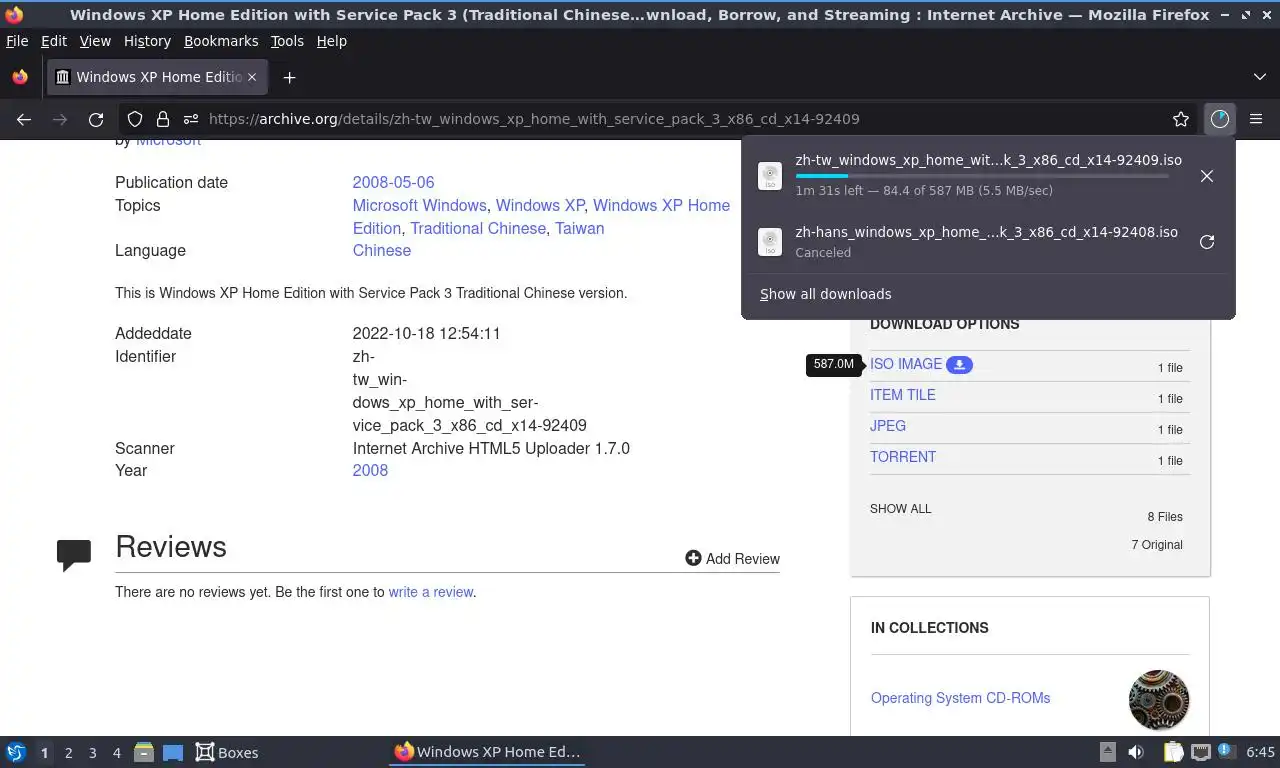This screenshot has height=768, width=1280.
Task: Go back with the back arrow
Action: click(24, 119)
